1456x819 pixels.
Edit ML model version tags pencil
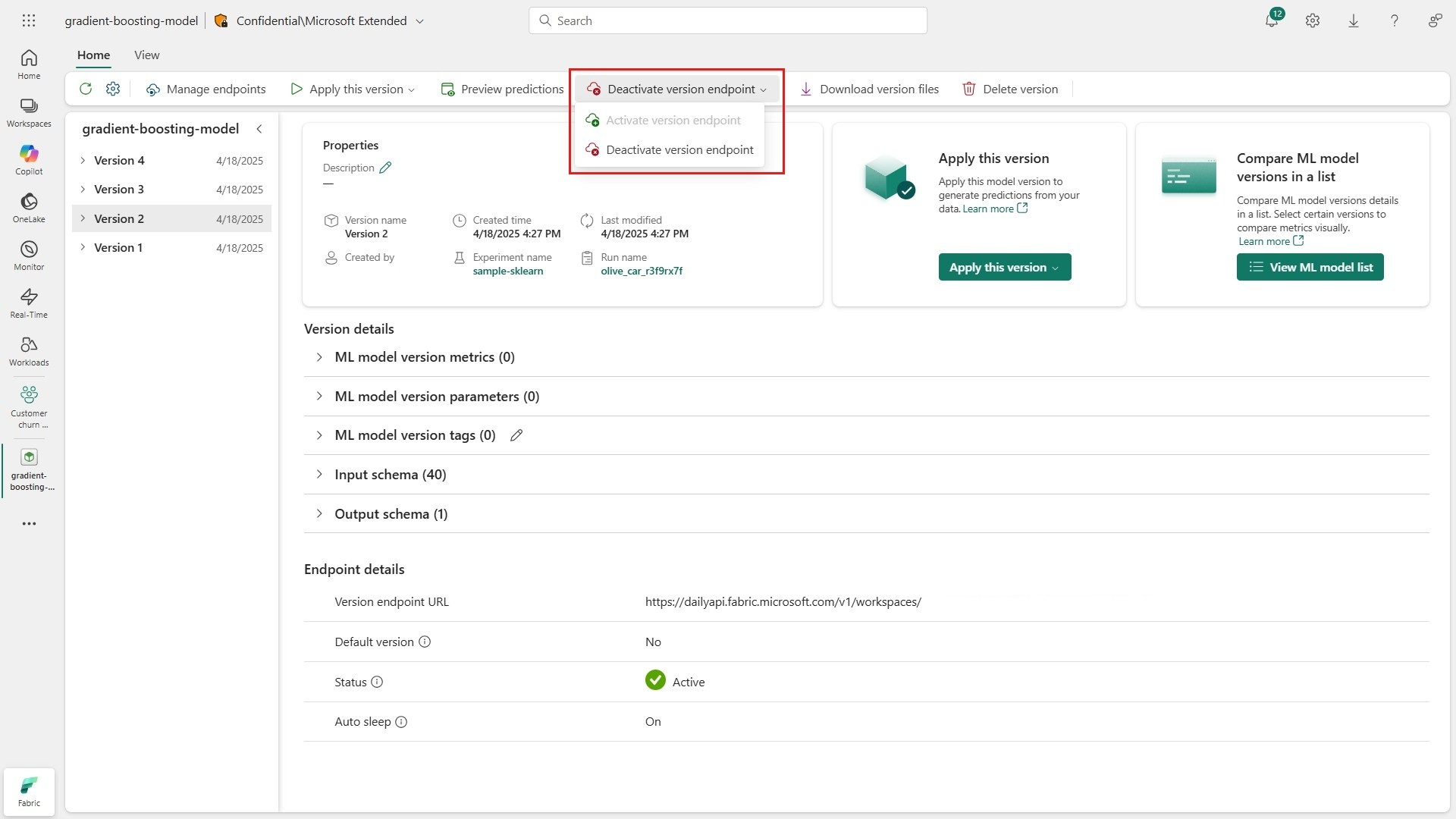516,435
